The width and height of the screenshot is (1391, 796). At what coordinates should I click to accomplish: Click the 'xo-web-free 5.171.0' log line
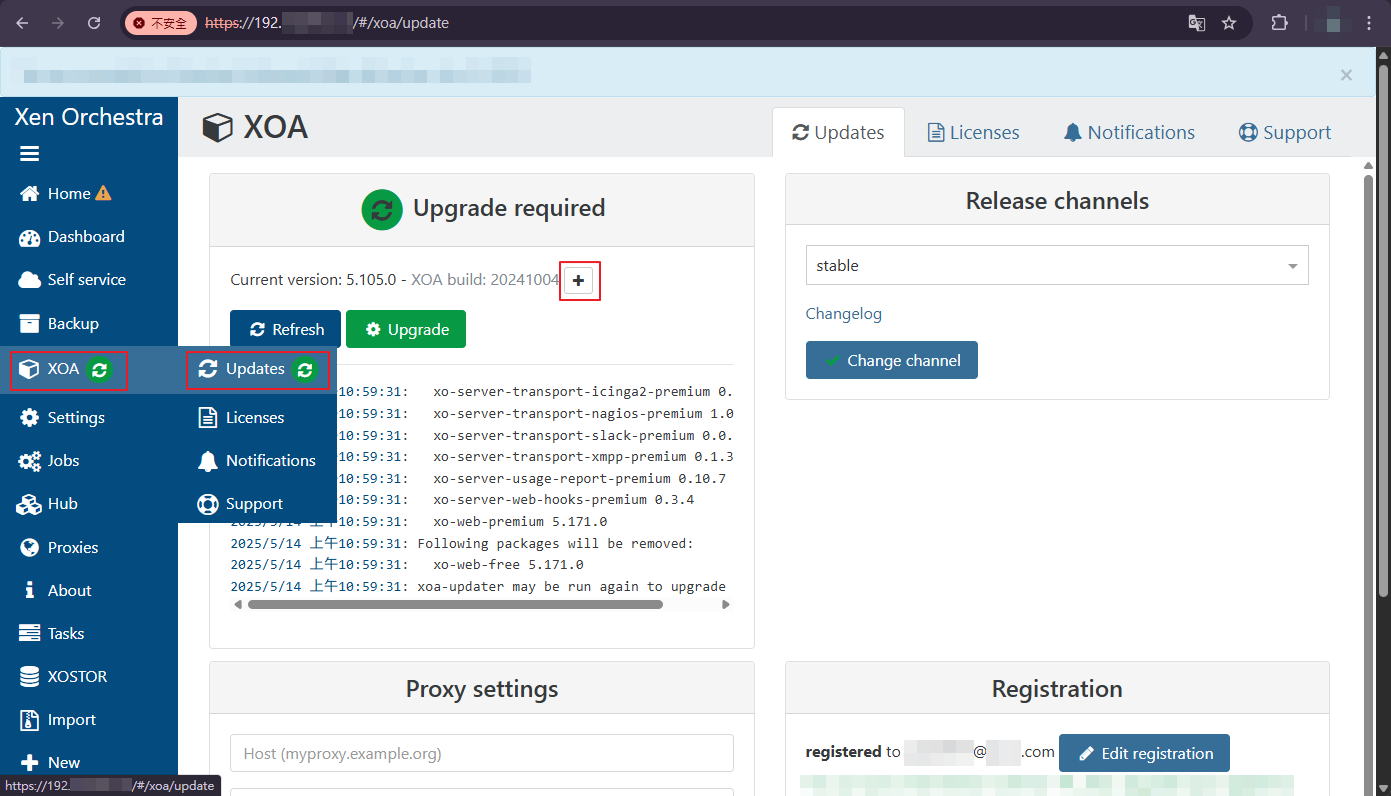point(508,565)
